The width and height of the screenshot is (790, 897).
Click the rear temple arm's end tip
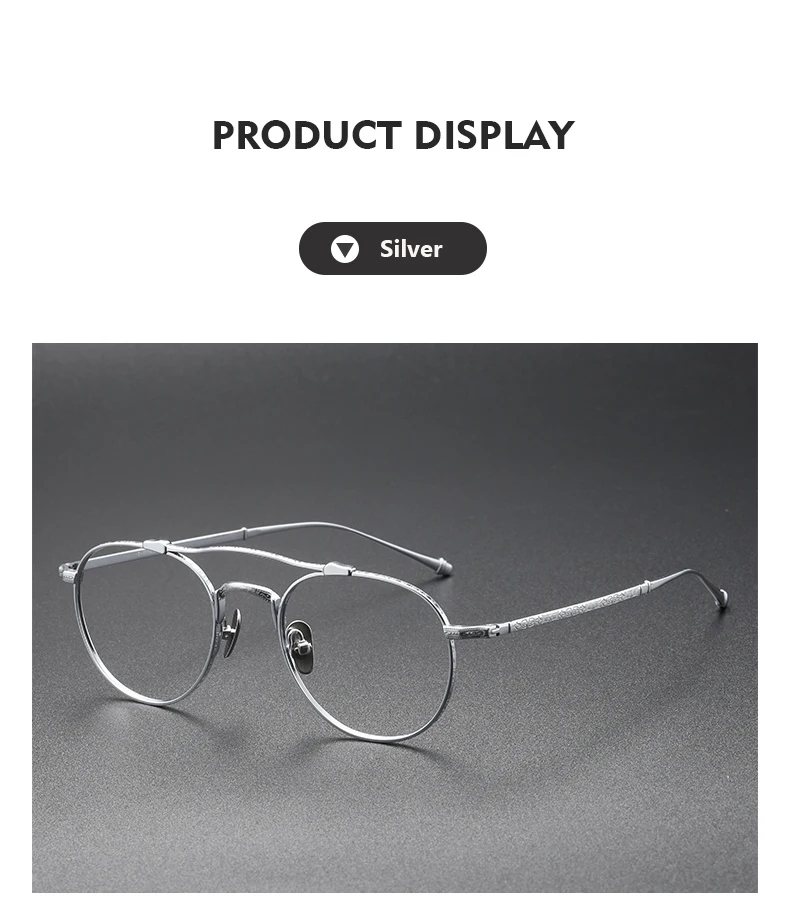(x=442, y=565)
